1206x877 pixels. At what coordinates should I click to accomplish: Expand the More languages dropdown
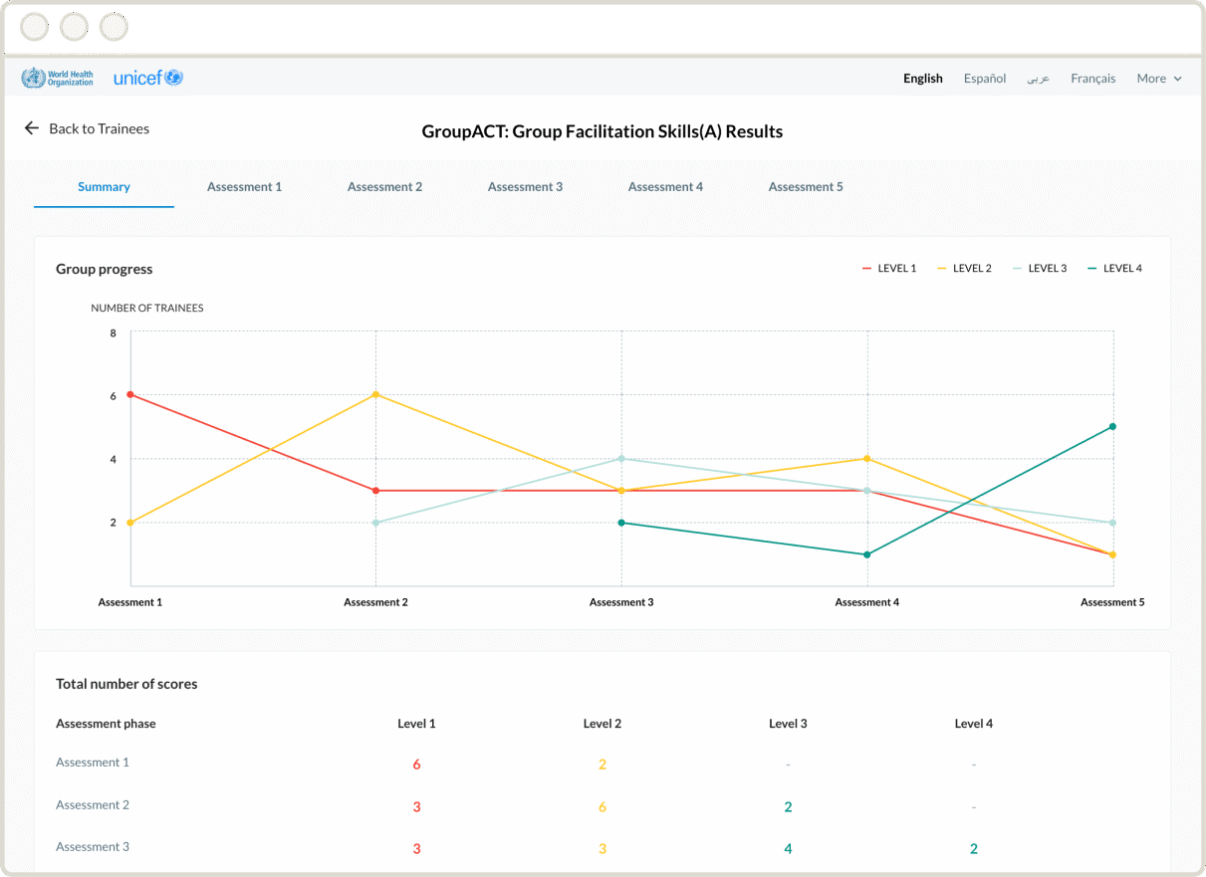click(x=1158, y=78)
